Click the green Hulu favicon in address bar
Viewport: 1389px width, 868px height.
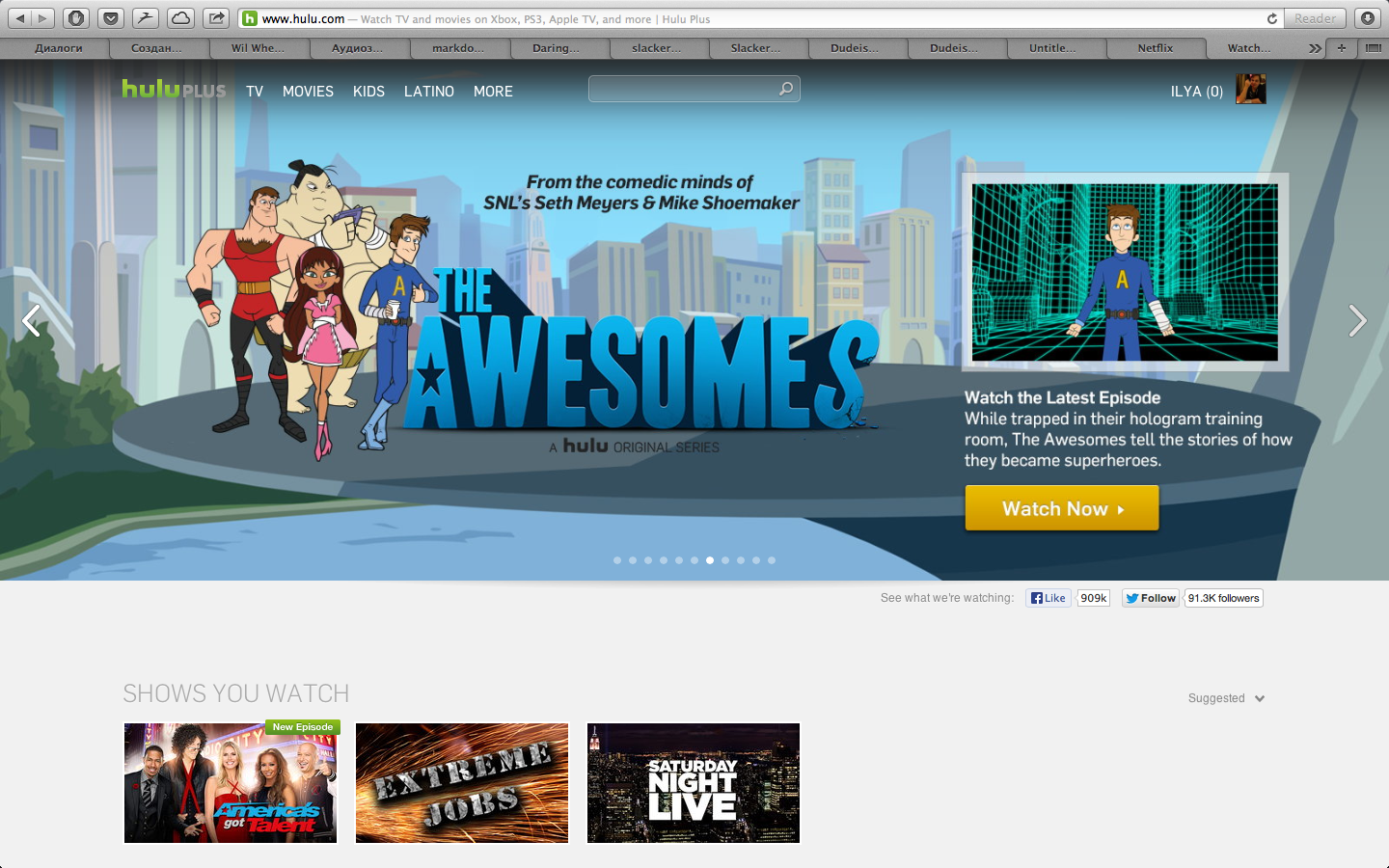tap(250, 18)
